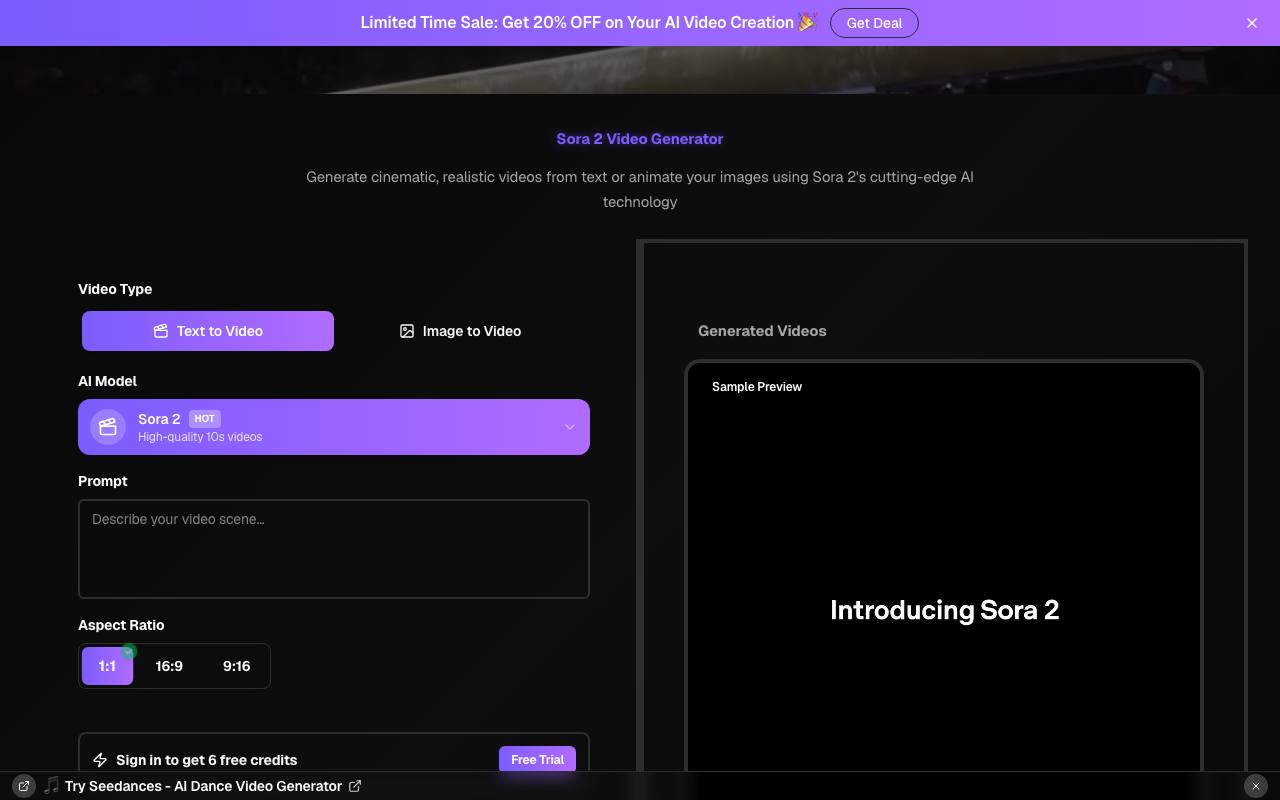Choose the 1:1 aspect ratio

[107, 666]
